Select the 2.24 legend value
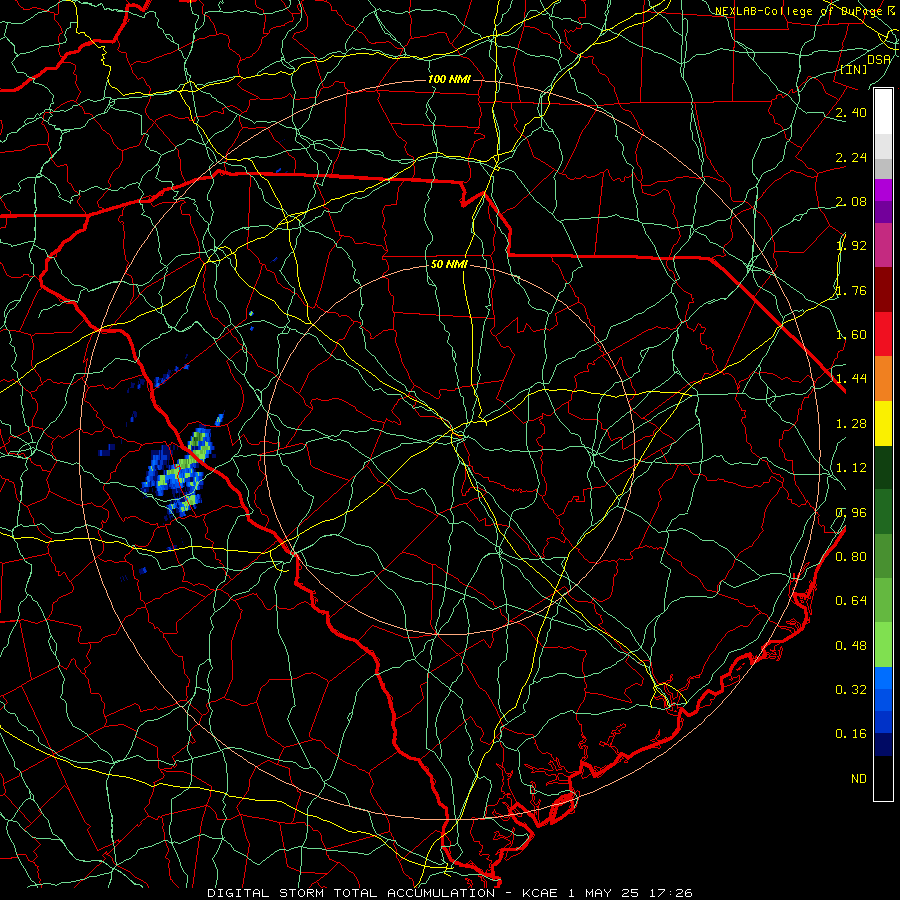Viewport: 900px width, 900px height. (851, 157)
